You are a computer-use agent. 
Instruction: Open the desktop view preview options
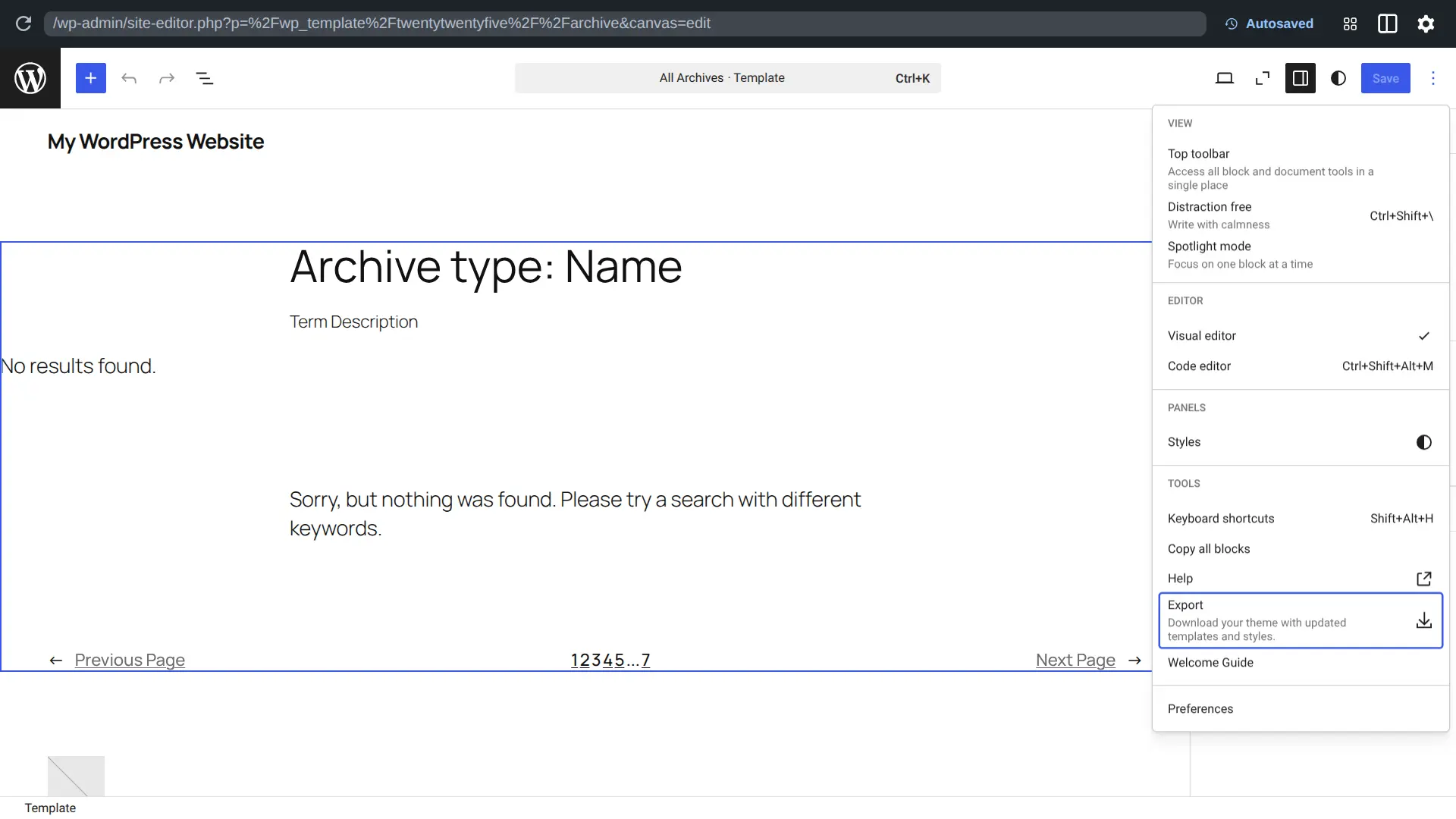[x=1225, y=78]
